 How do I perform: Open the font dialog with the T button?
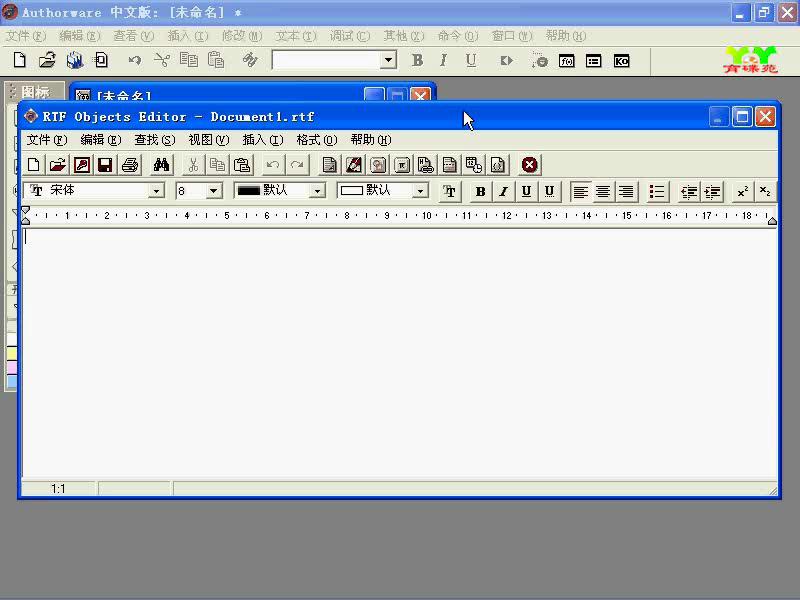[449, 192]
